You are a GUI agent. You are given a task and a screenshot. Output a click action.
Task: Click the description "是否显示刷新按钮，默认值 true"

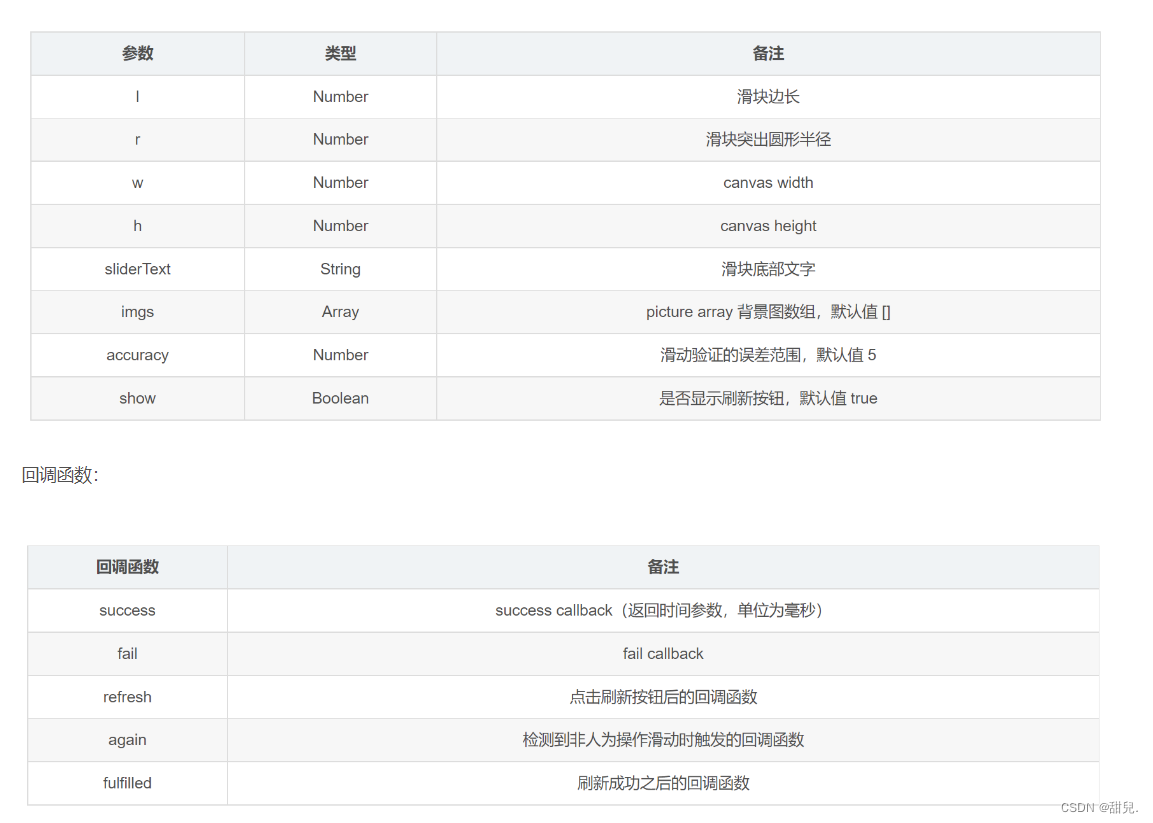point(768,397)
